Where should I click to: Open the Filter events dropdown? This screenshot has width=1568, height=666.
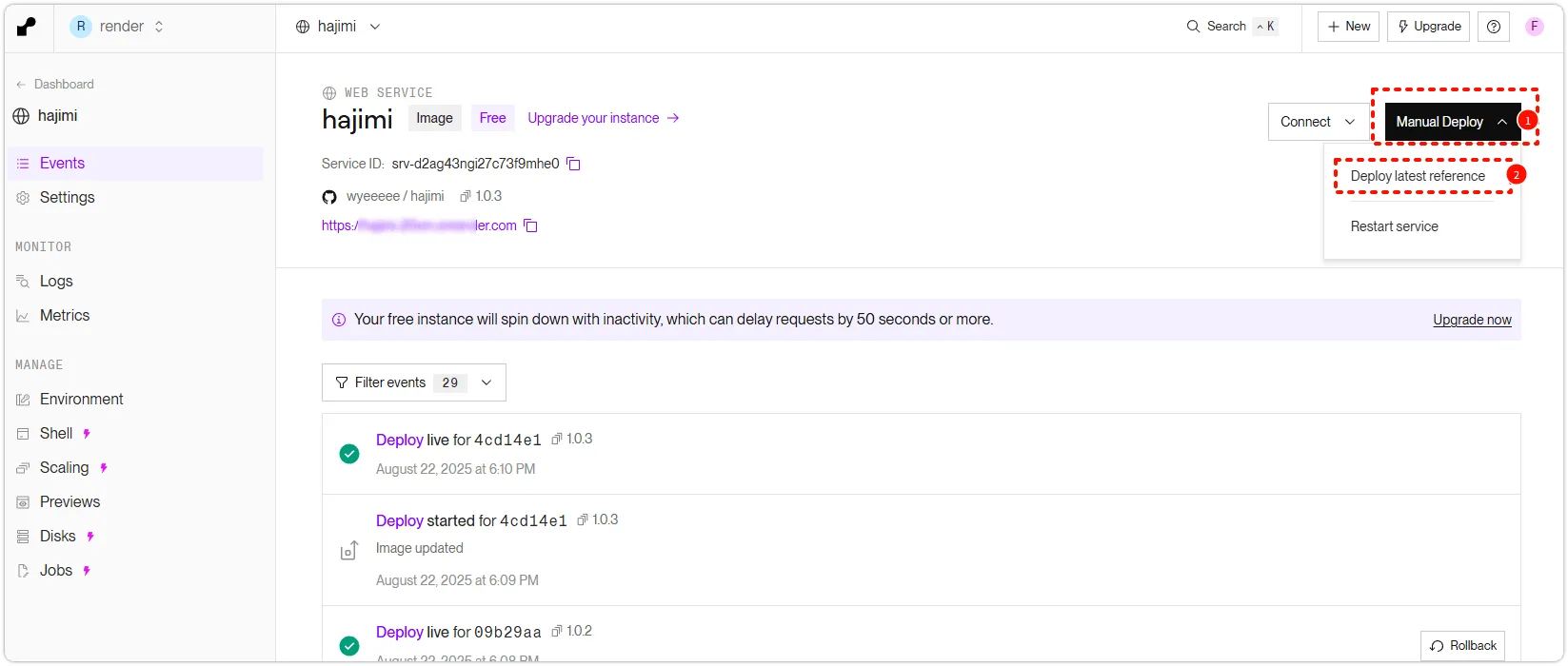point(413,382)
